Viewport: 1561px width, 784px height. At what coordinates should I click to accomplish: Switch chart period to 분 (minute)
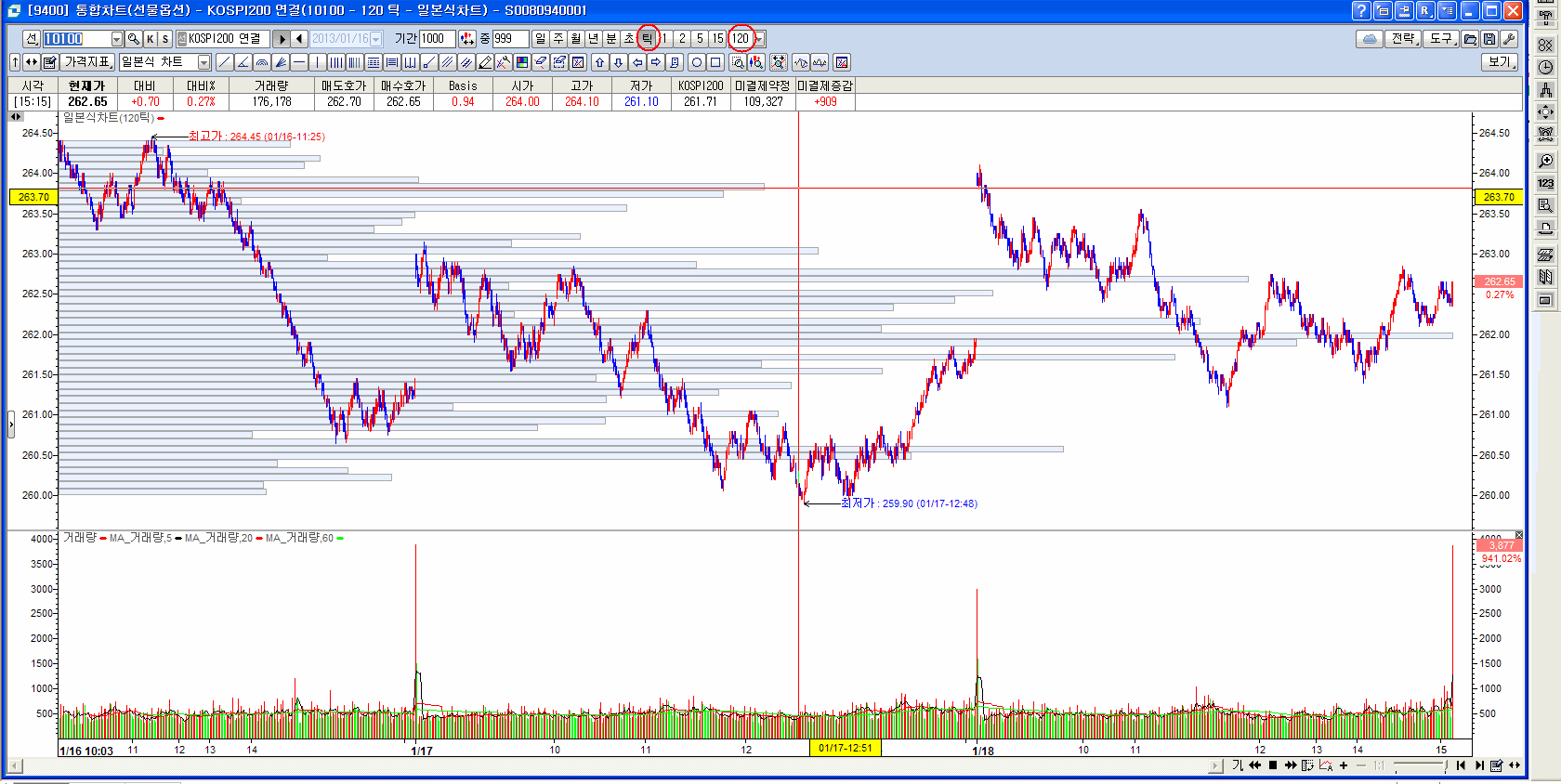(x=611, y=39)
